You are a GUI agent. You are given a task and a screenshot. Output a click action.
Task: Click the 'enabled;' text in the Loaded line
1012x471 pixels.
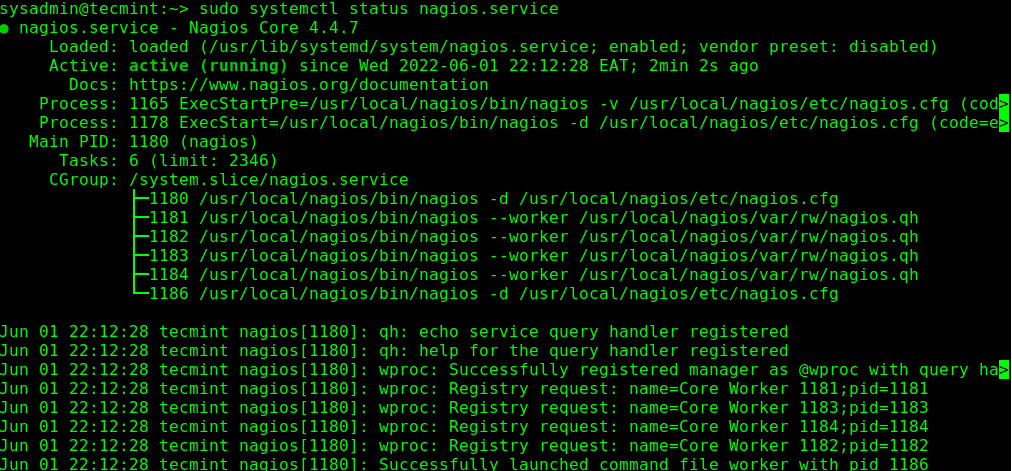pos(649,47)
